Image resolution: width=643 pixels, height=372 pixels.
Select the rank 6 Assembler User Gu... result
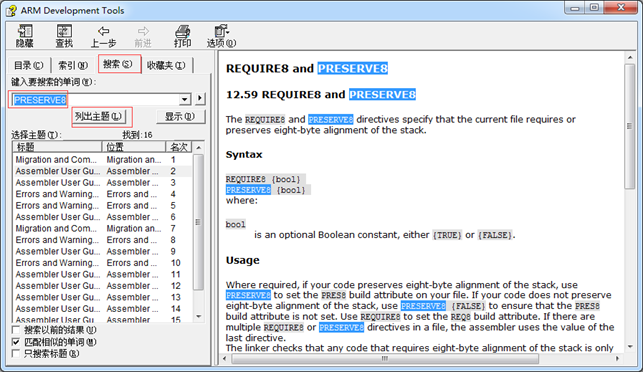pos(103,217)
